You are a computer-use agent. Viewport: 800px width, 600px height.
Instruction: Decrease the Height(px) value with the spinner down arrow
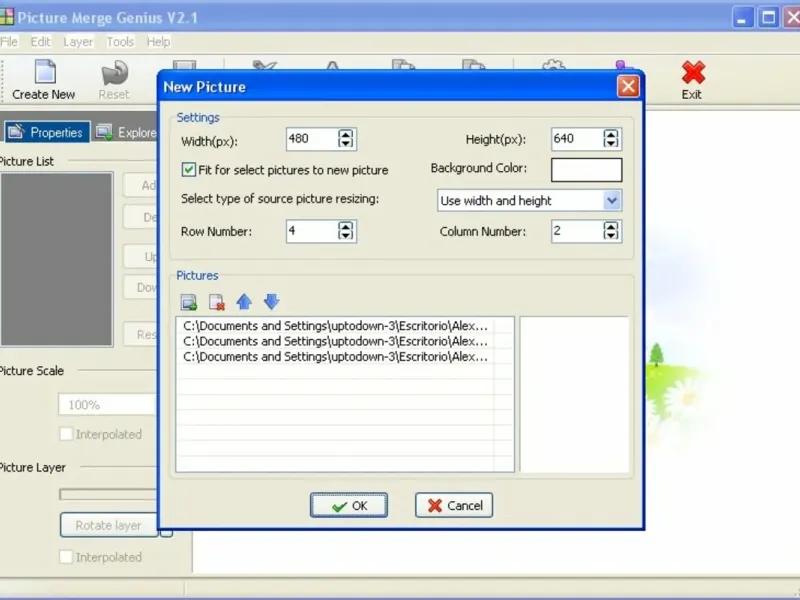(x=611, y=144)
